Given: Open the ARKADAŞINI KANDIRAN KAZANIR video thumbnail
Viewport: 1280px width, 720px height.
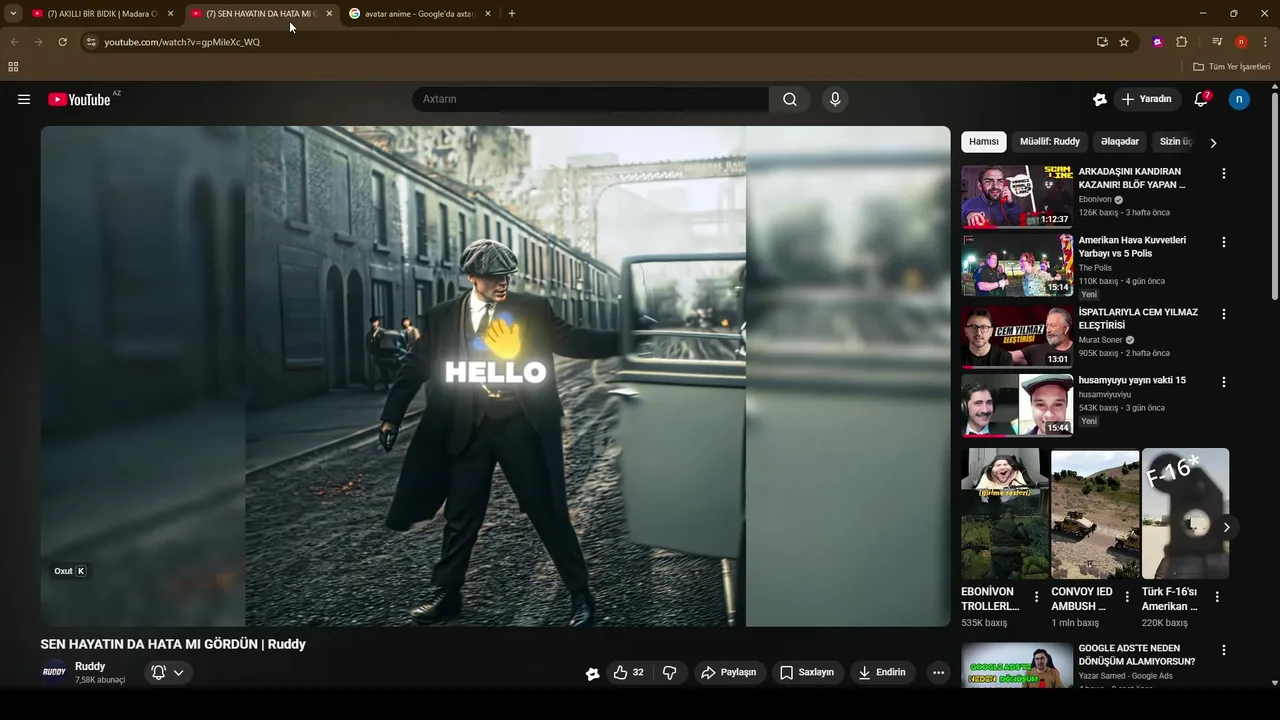Looking at the screenshot, I should [1017, 196].
